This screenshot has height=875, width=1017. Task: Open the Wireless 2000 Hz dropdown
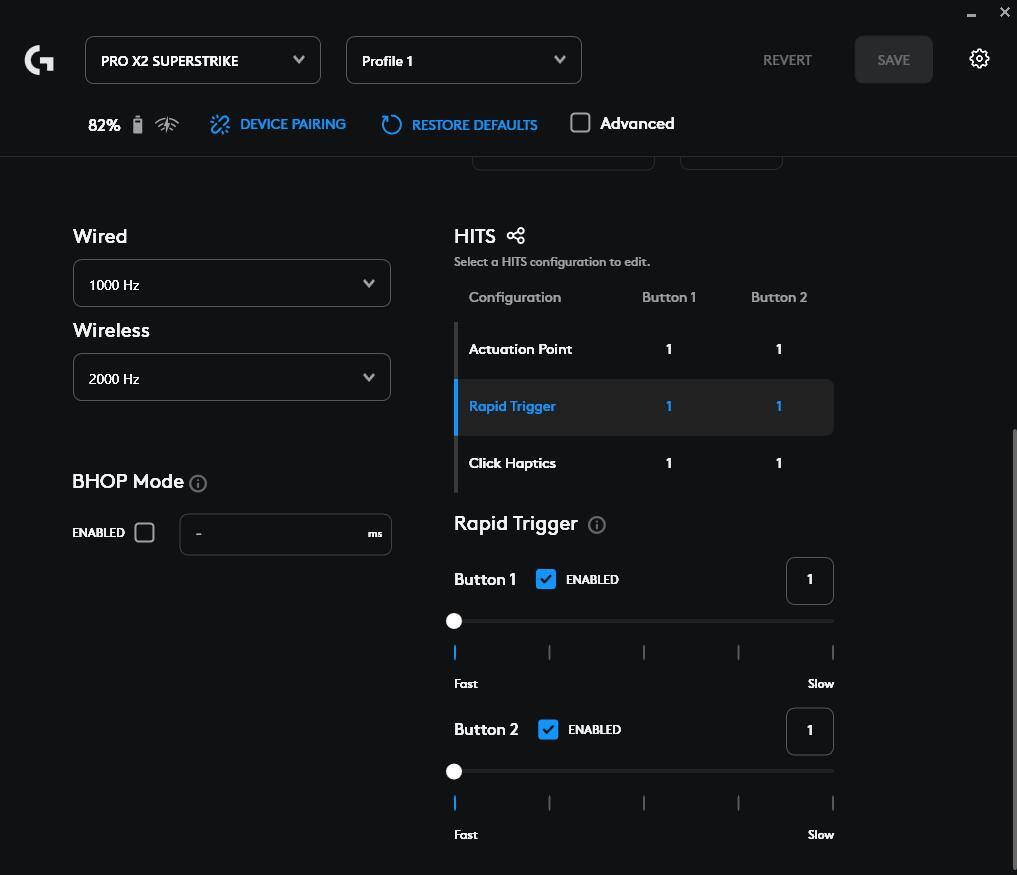click(231, 378)
